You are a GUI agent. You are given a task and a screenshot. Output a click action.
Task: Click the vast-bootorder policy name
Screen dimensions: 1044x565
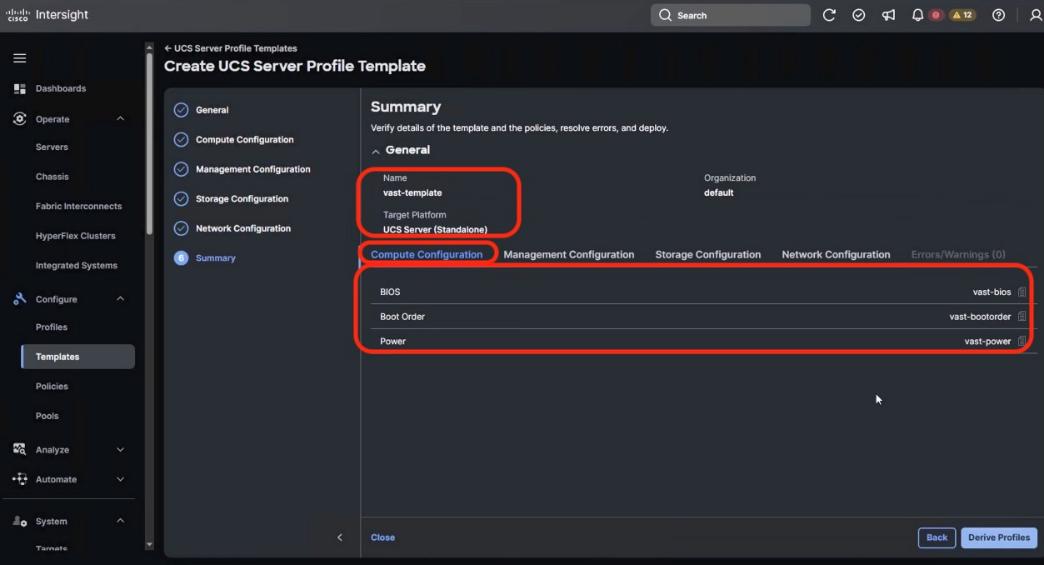(980, 316)
